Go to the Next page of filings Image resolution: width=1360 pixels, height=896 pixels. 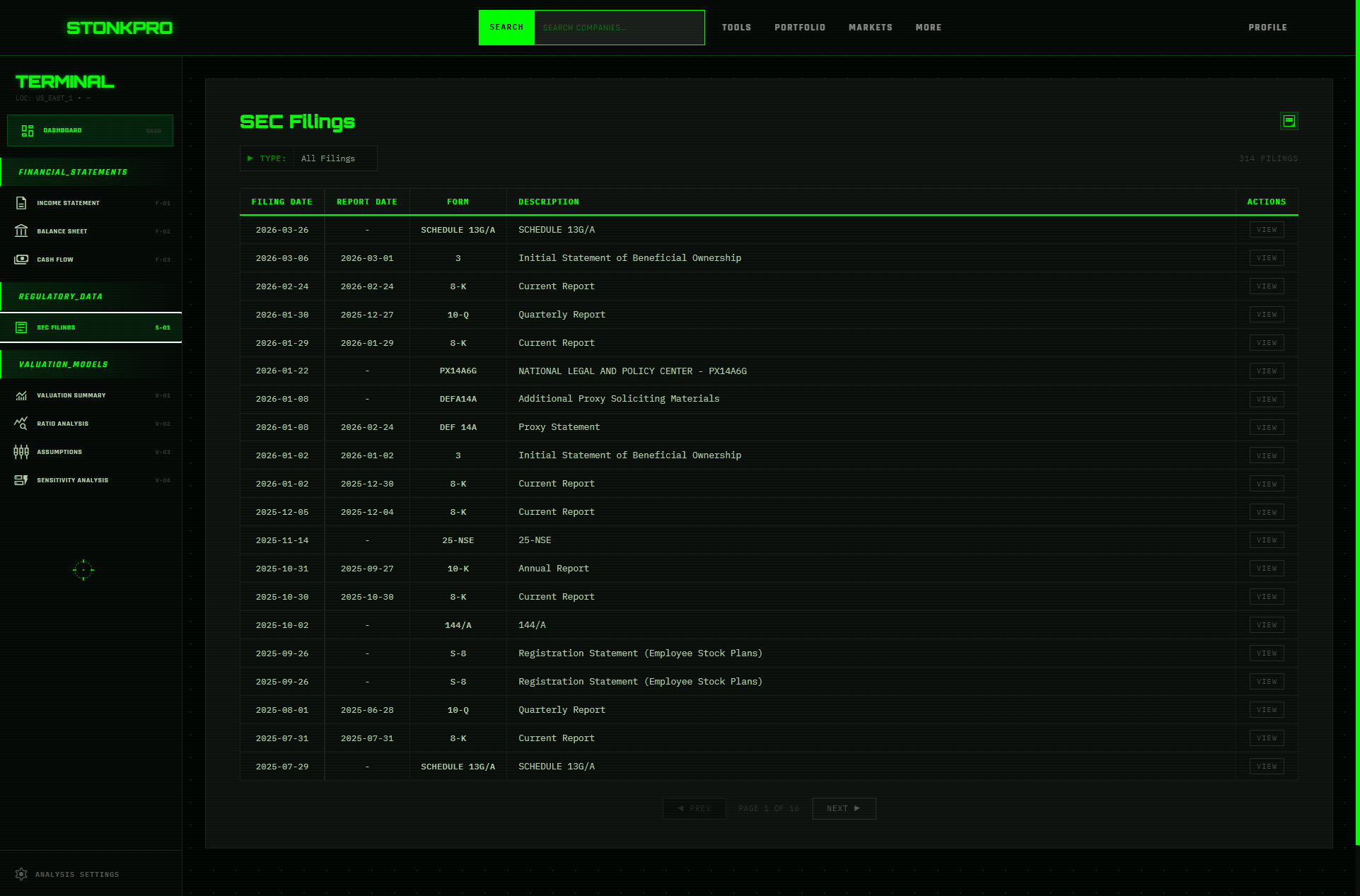843,808
